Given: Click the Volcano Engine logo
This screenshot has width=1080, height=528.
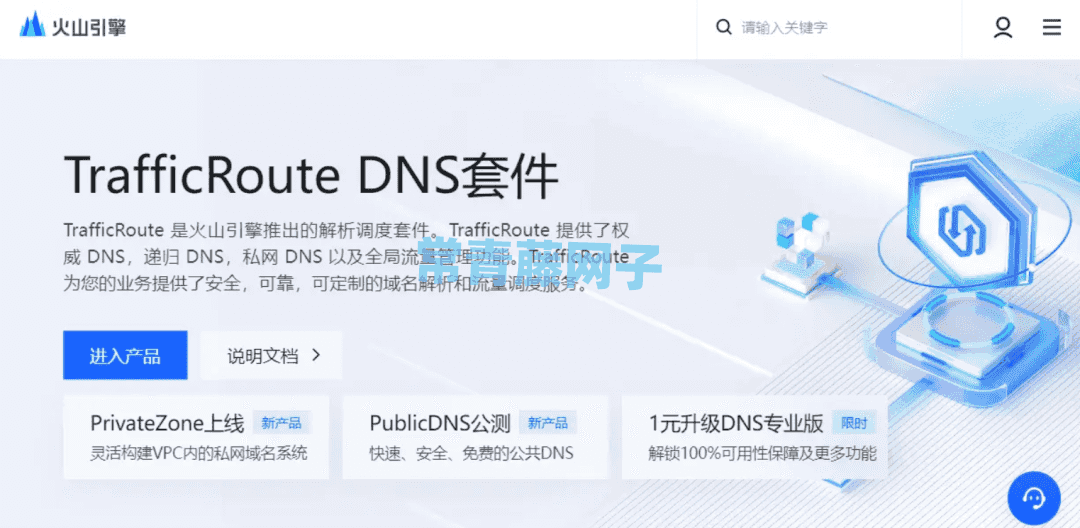Looking at the screenshot, I should (72, 26).
